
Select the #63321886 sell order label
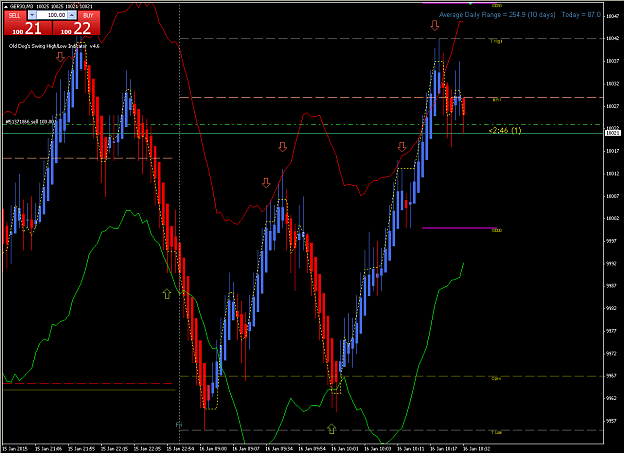tap(30, 122)
